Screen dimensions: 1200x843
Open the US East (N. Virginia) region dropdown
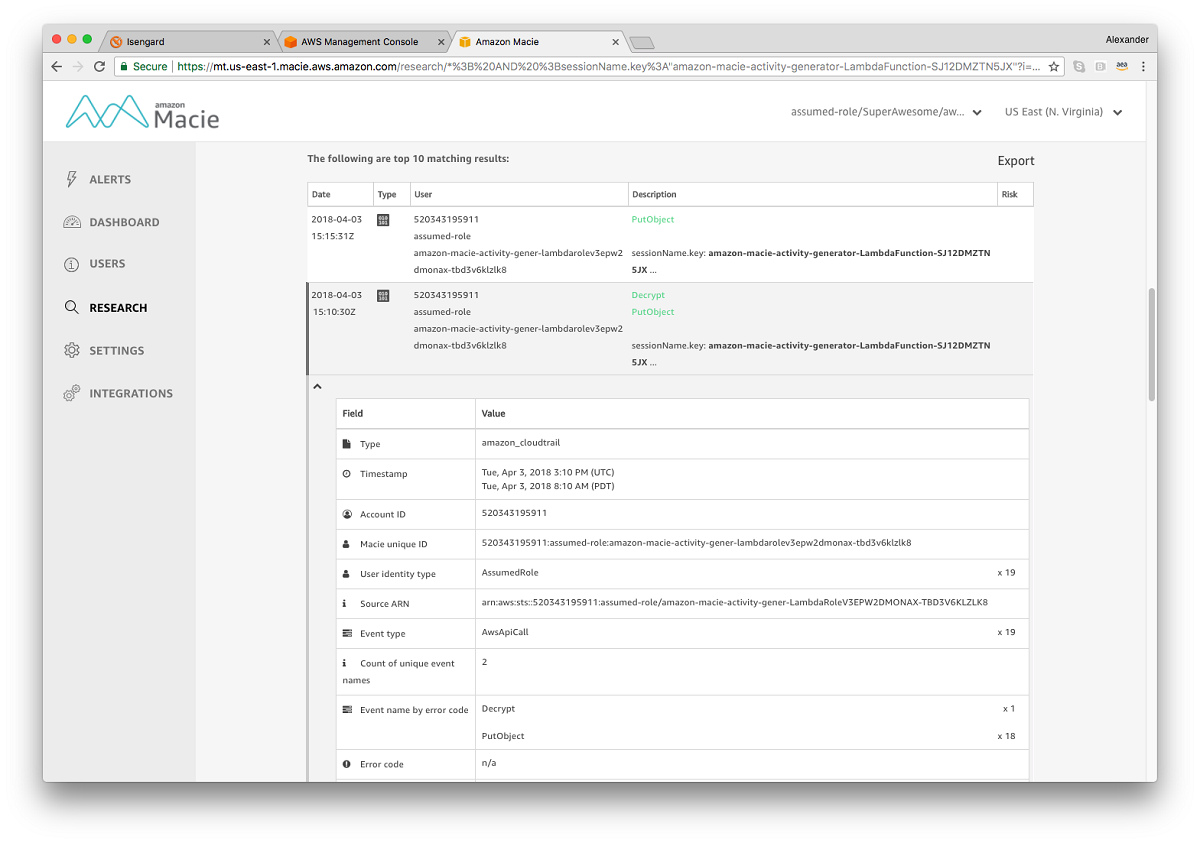pyautogui.click(x=1062, y=112)
